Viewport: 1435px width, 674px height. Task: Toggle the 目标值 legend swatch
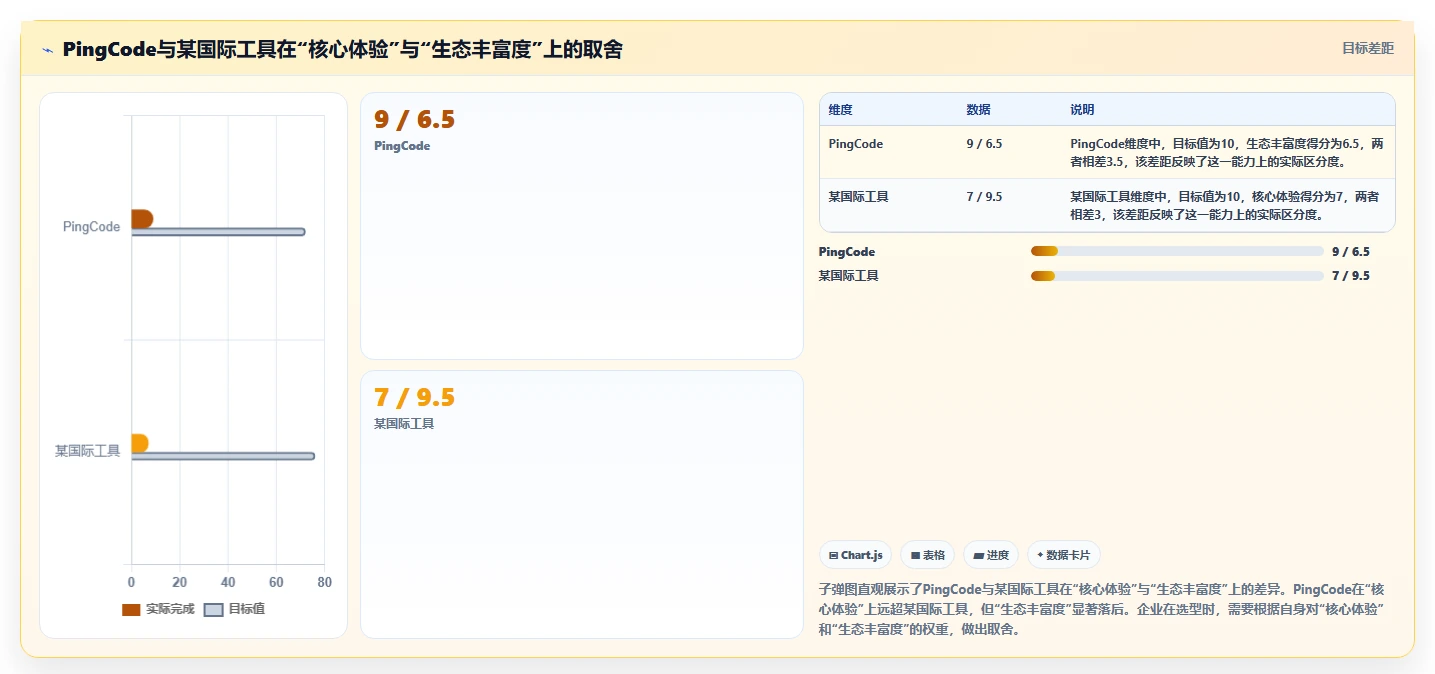[213, 609]
